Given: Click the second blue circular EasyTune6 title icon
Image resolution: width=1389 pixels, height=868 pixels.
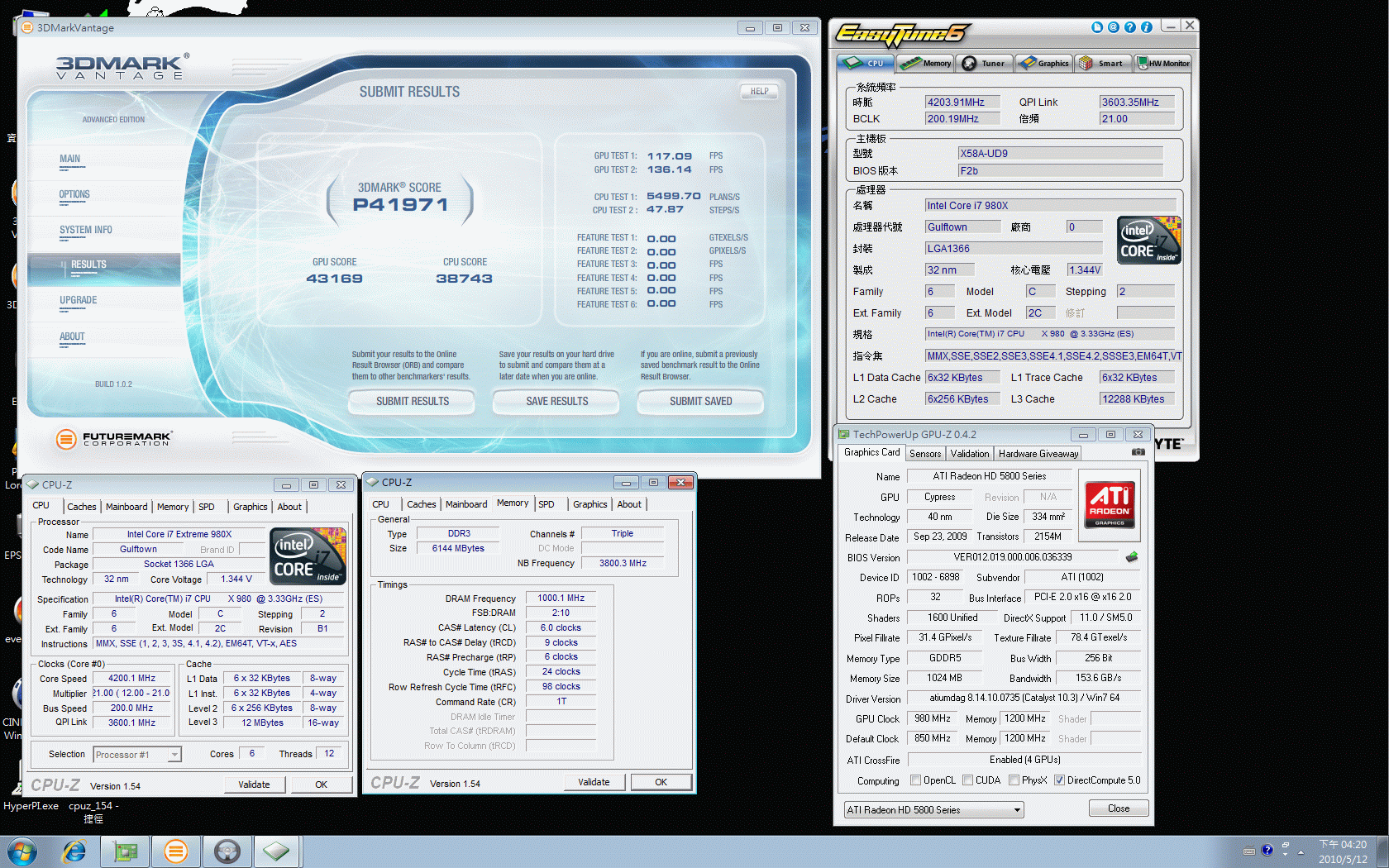Looking at the screenshot, I should 1114,27.
